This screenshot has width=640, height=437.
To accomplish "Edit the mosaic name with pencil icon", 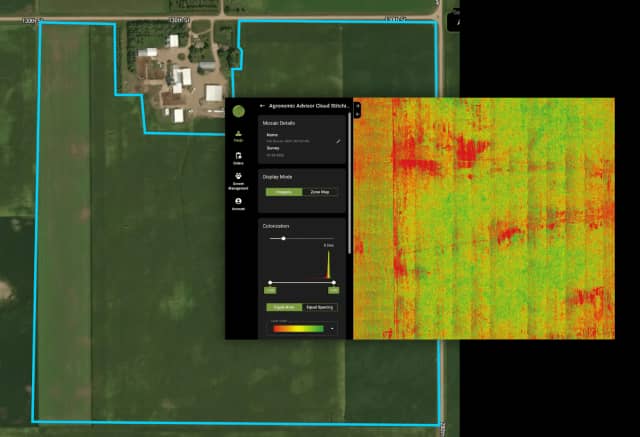I will 338,141.
